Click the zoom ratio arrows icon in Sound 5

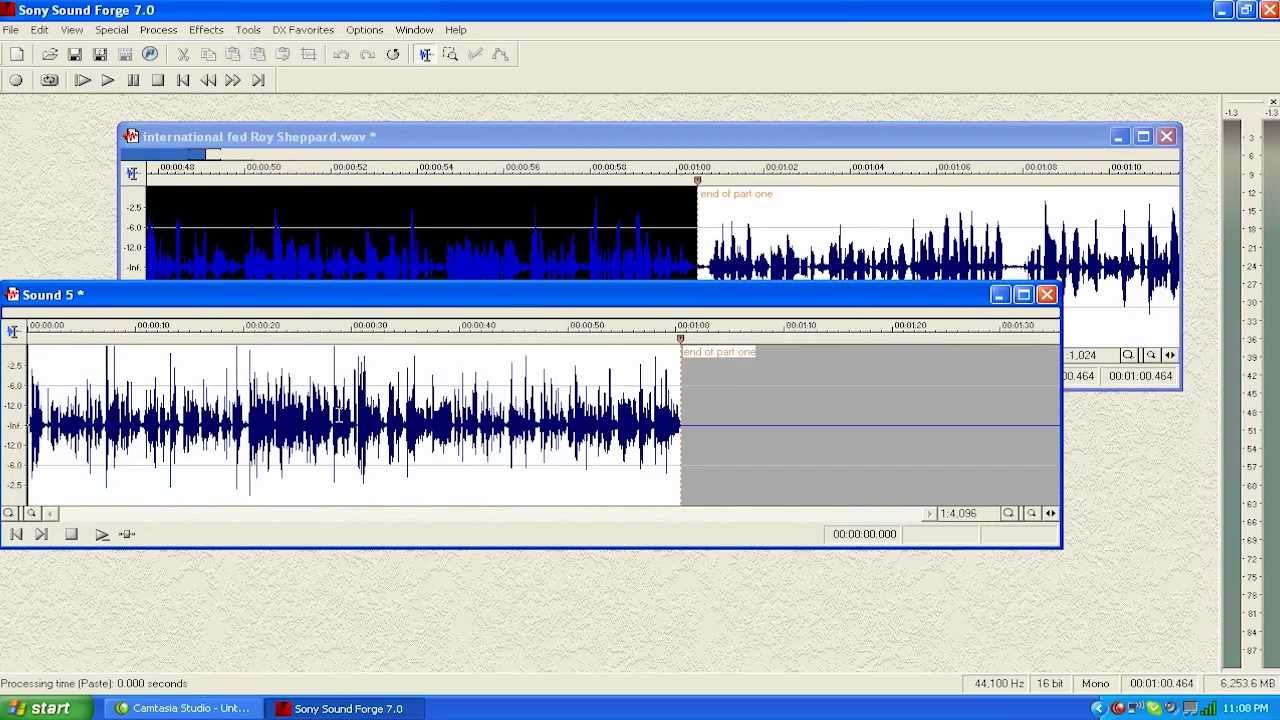(1051, 513)
